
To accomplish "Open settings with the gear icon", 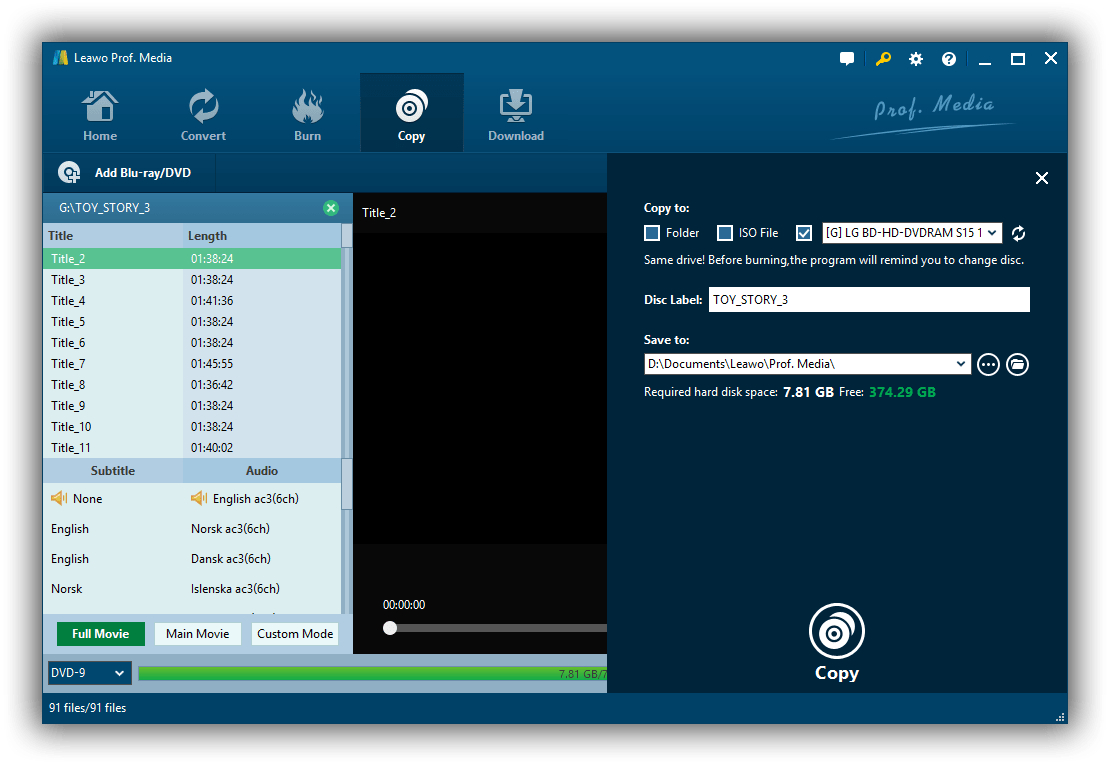I will (916, 59).
